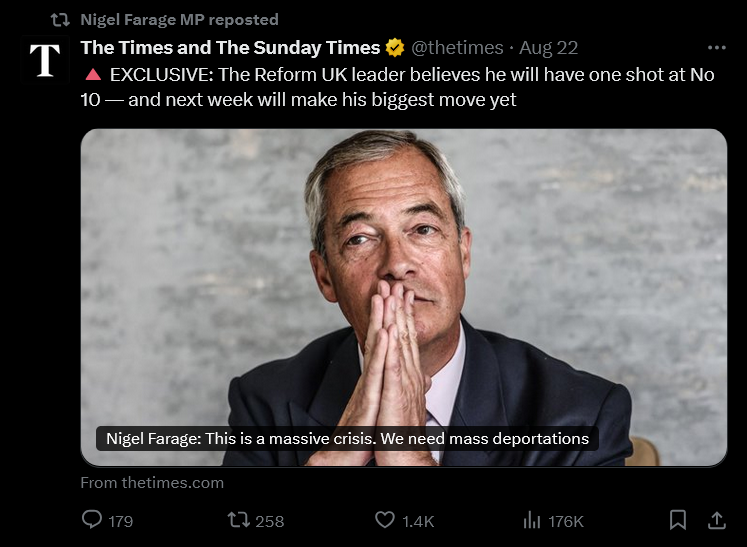This screenshot has height=547, width=747.
Task: Open the tweet's Aug 22 timestamp
Action: coord(549,48)
